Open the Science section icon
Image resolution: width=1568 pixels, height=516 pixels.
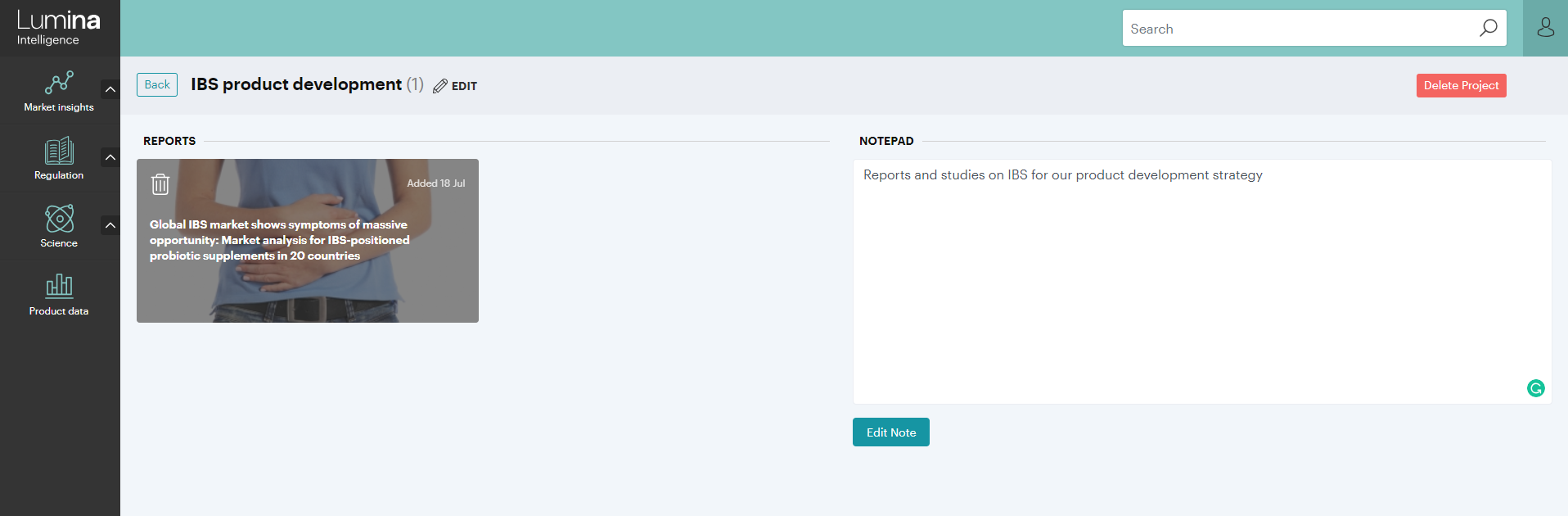tap(59, 219)
